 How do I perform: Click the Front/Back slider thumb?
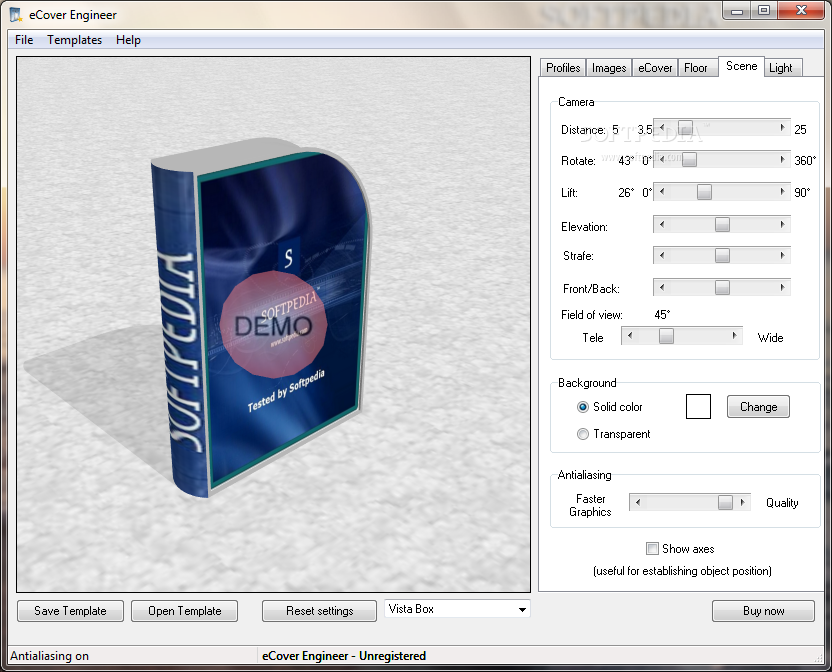pyautogui.click(x=722, y=287)
